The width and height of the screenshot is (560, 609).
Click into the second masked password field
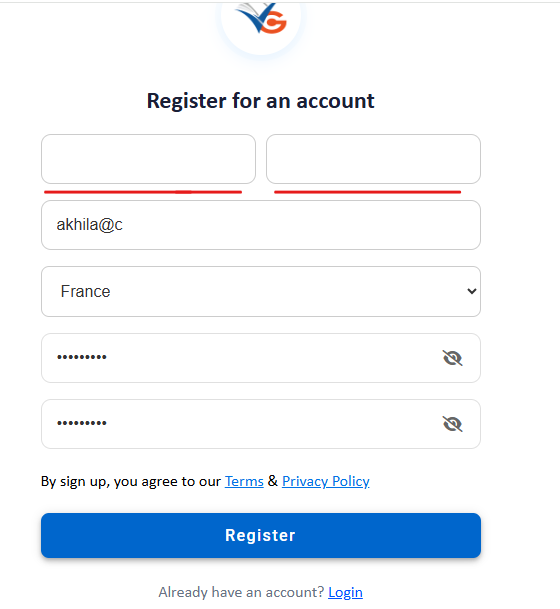(x=261, y=424)
